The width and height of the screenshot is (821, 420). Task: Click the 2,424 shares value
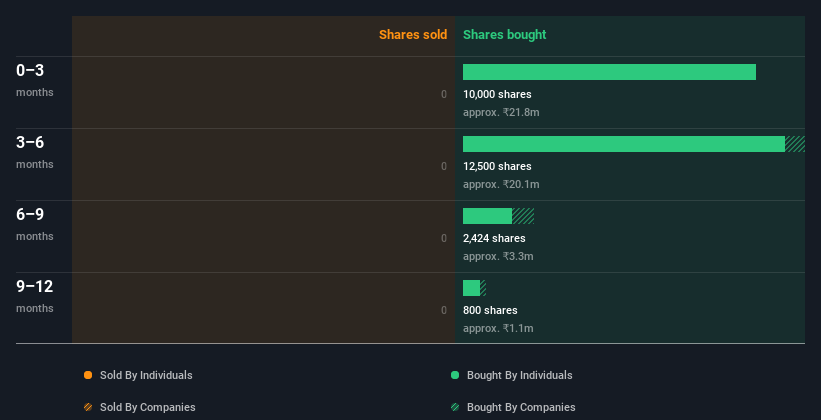pos(494,238)
